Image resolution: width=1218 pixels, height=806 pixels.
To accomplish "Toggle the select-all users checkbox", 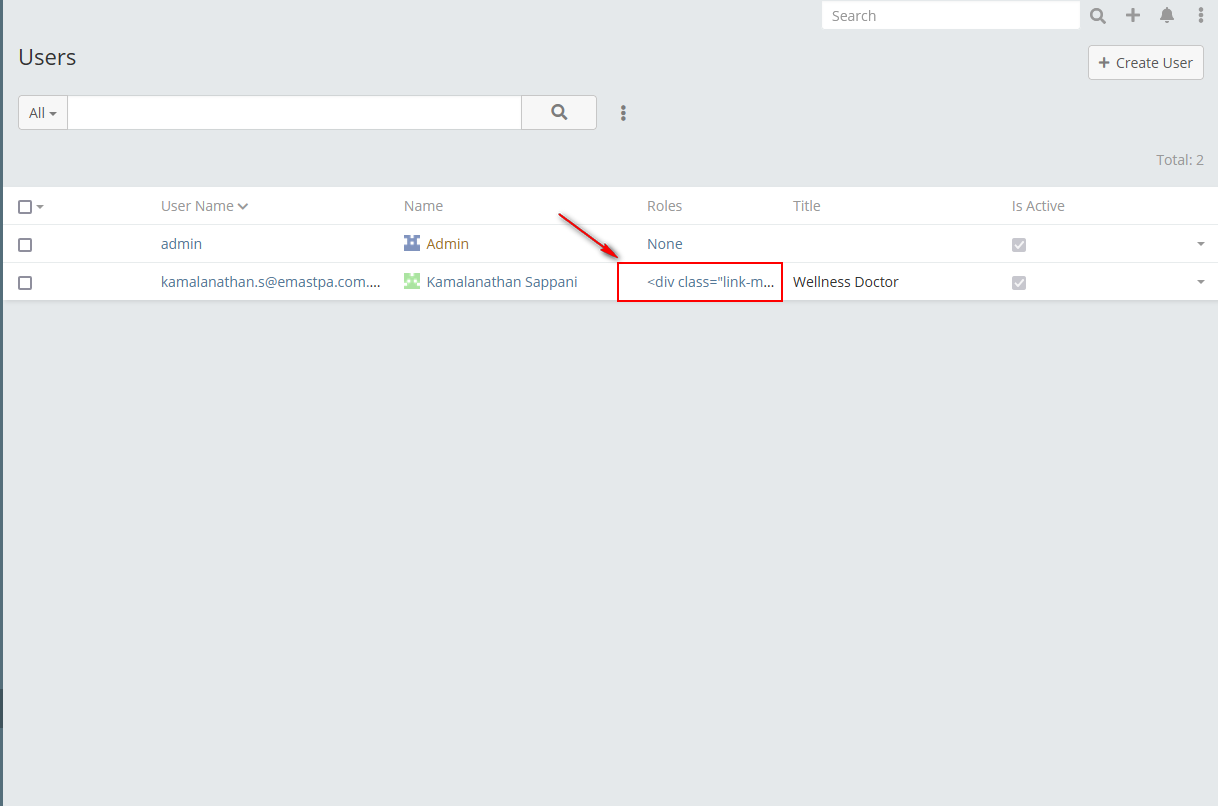I will pos(25,207).
